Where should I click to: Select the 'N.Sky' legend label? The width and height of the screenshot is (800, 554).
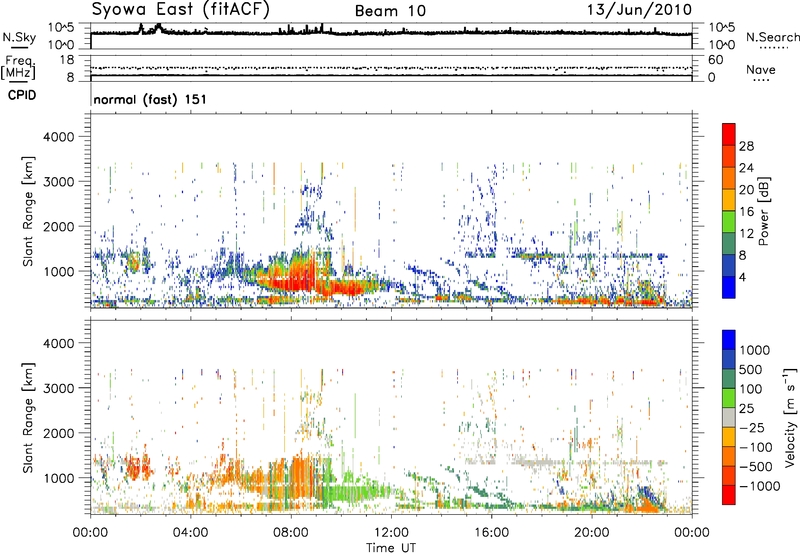coord(19,37)
